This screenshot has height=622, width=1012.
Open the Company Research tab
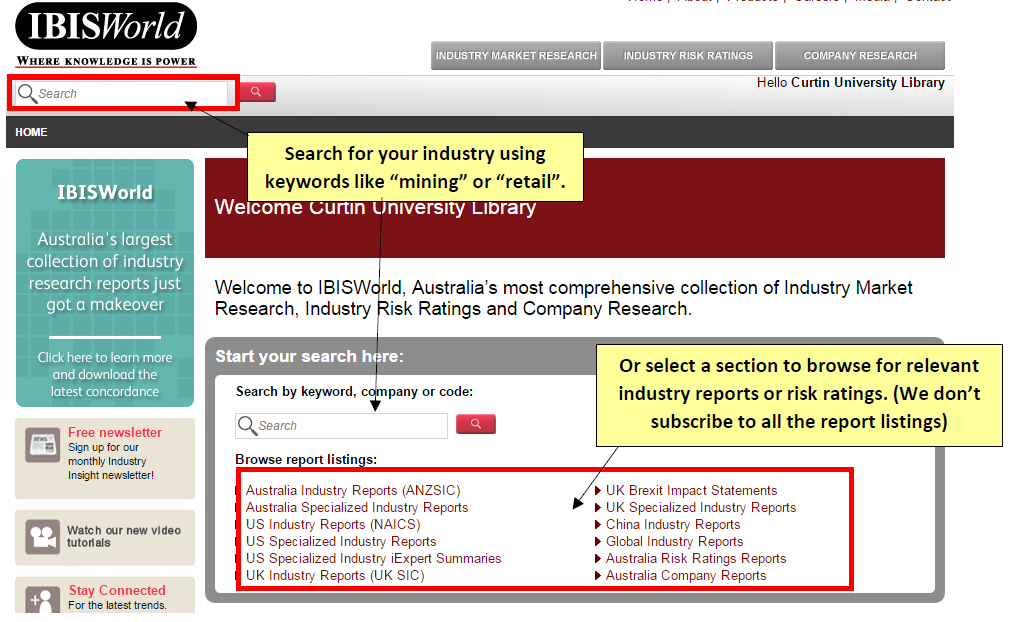pyautogui.click(x=860, y=55)
